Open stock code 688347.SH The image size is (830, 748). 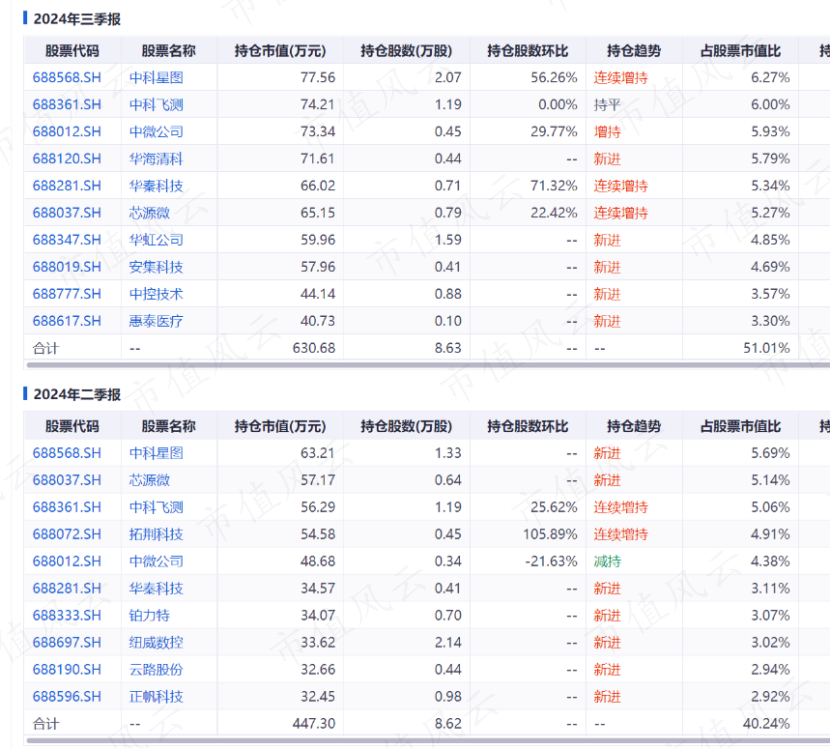(x=67, y=240)
